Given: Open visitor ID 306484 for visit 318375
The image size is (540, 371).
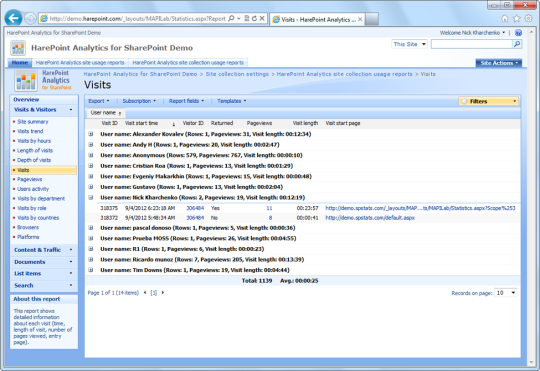Looking at the screenshot, I should pyautogui.click(x=195, y=208).
